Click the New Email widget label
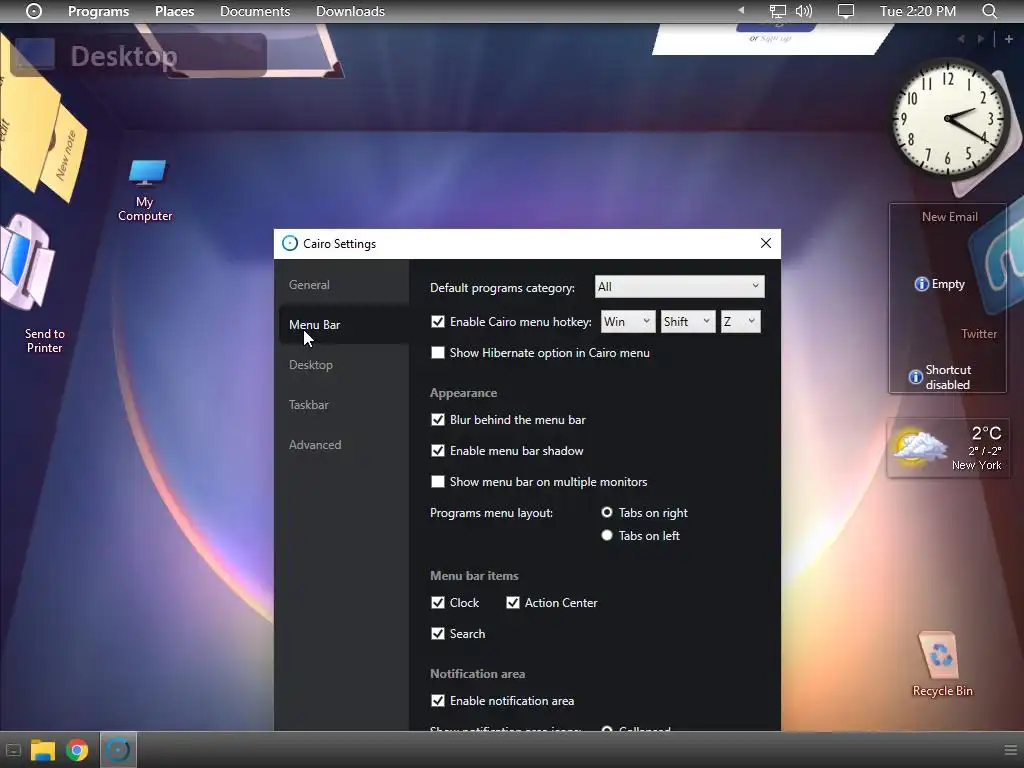The image size is (1024, 768). (950, 217)
